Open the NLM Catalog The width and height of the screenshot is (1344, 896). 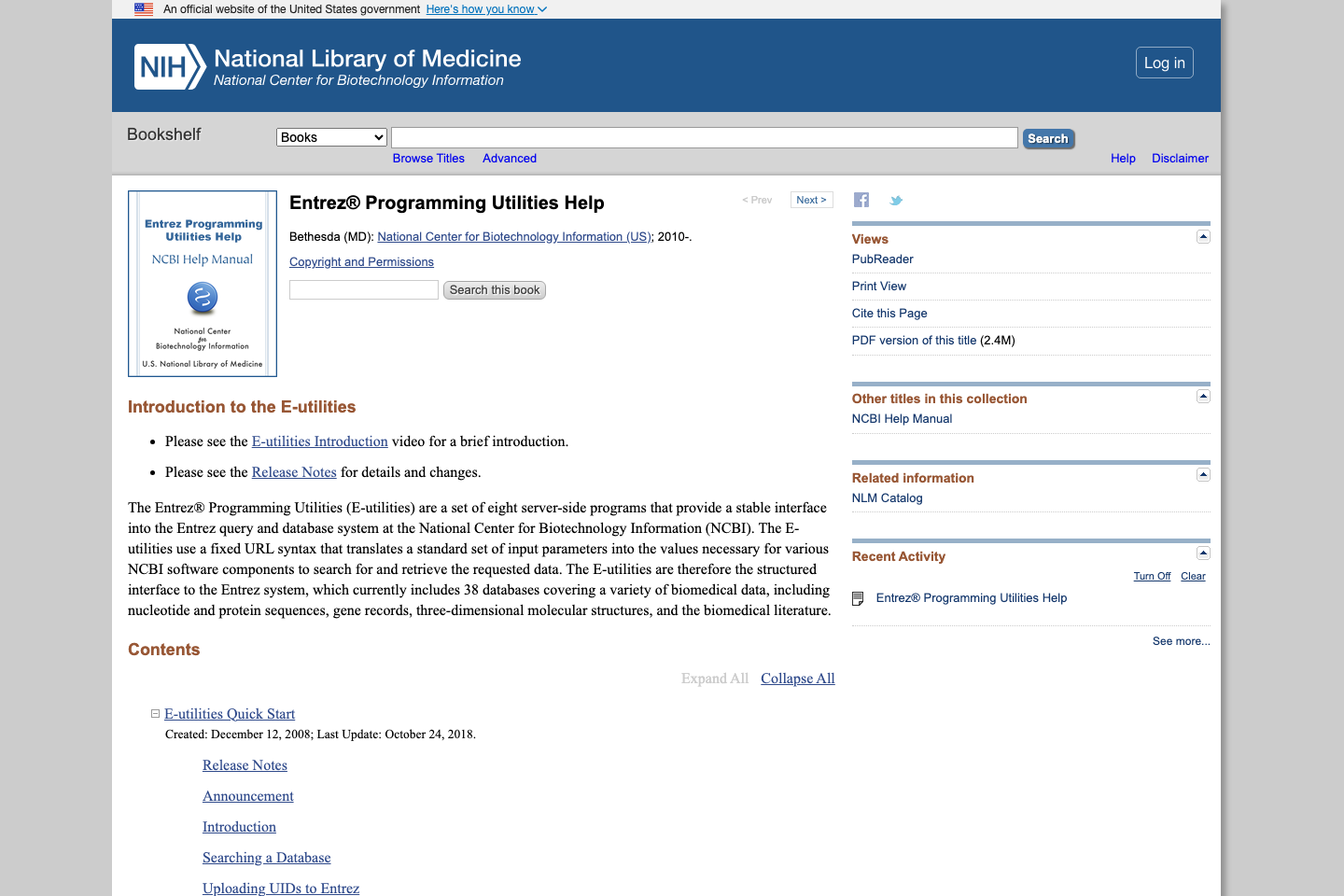(x=887, y=497)
